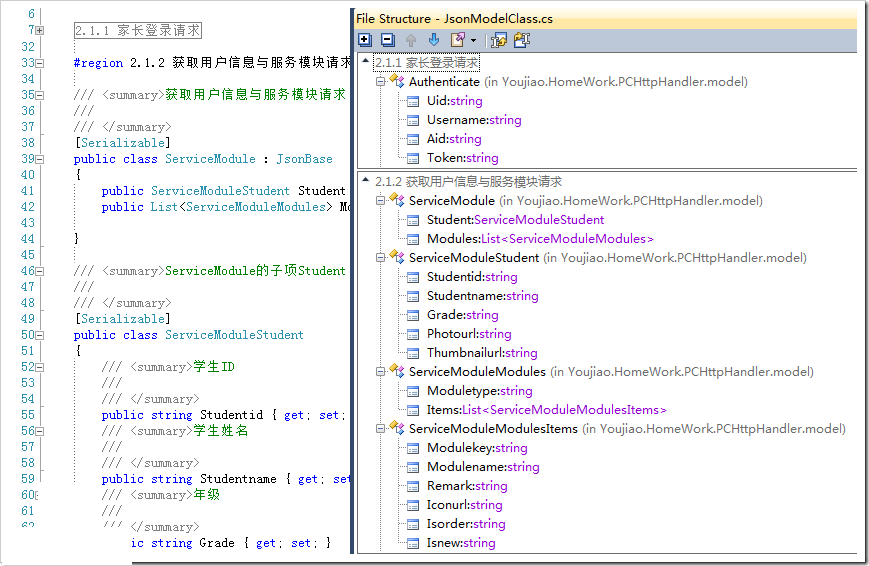Click the property icon beside Photourl:string
The width and height of the screenshot is (869, 566).
tap(413, 334)
